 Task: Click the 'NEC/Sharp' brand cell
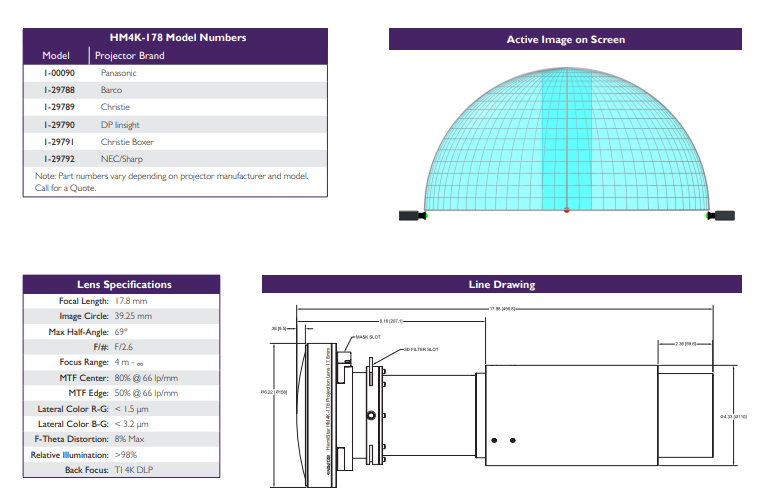point(122,159)
